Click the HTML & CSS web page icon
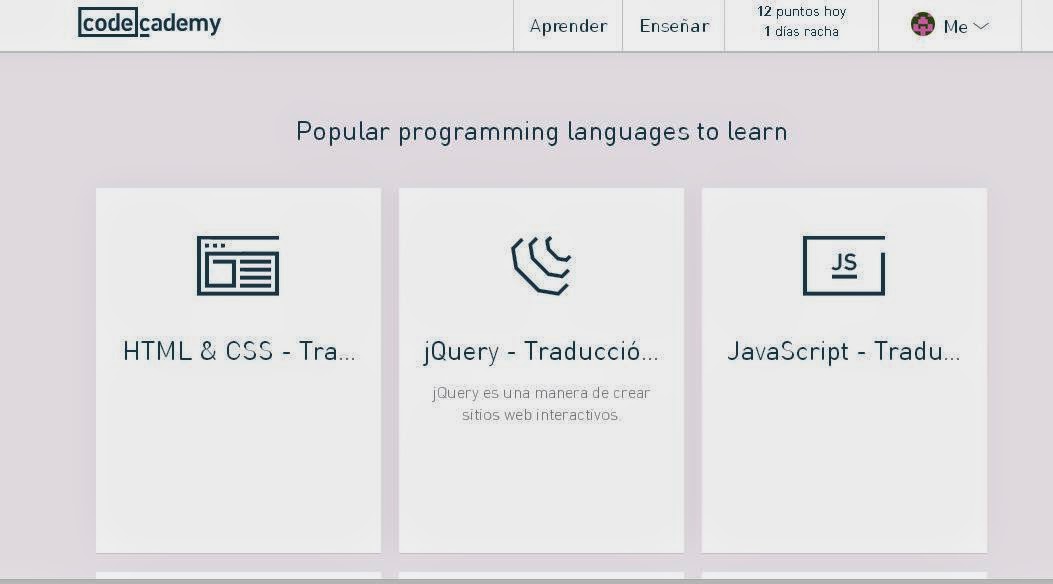The height and width of the screenshot is (584, 1053). (x=238, y=265)
